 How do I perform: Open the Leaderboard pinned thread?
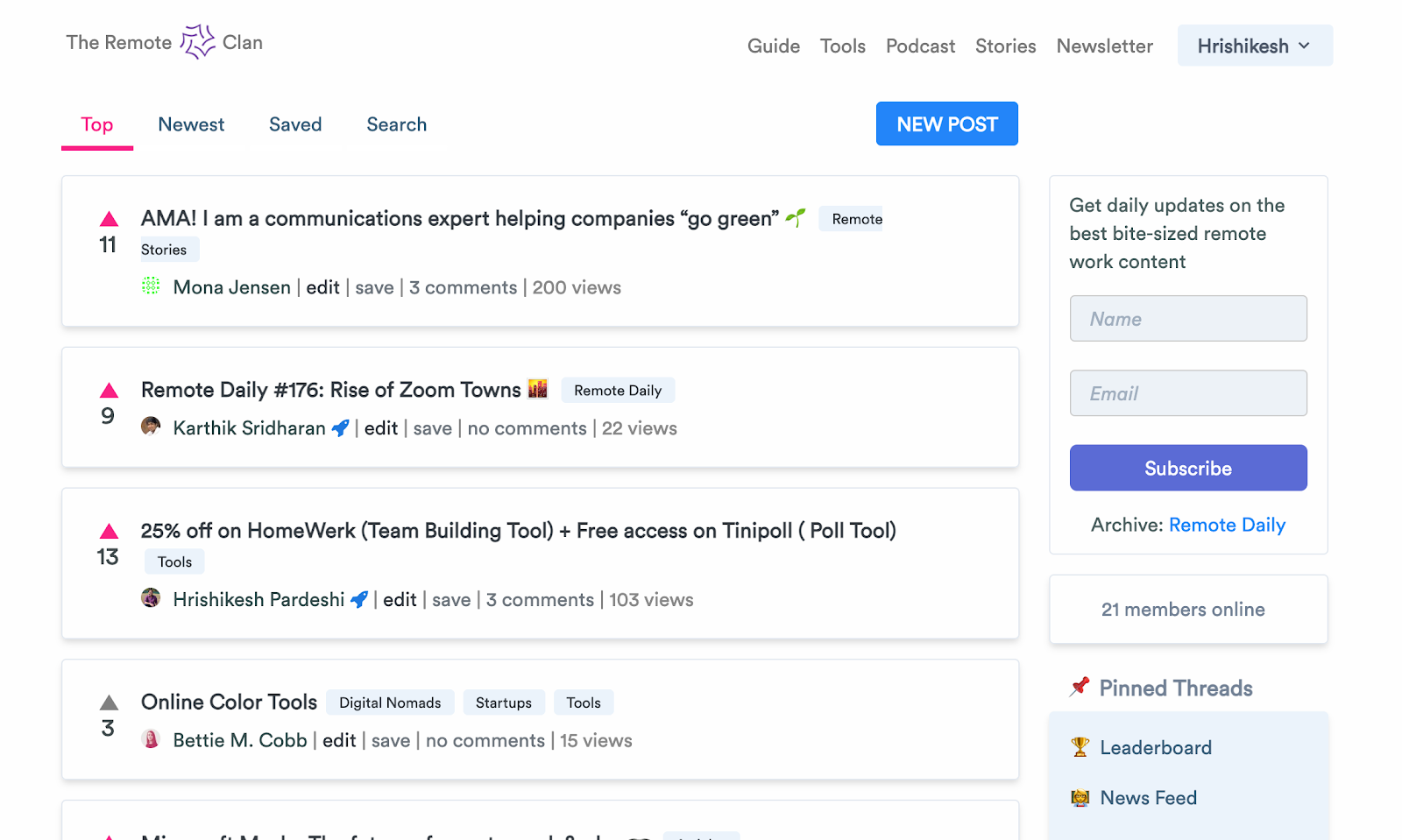click(1156, 747)
